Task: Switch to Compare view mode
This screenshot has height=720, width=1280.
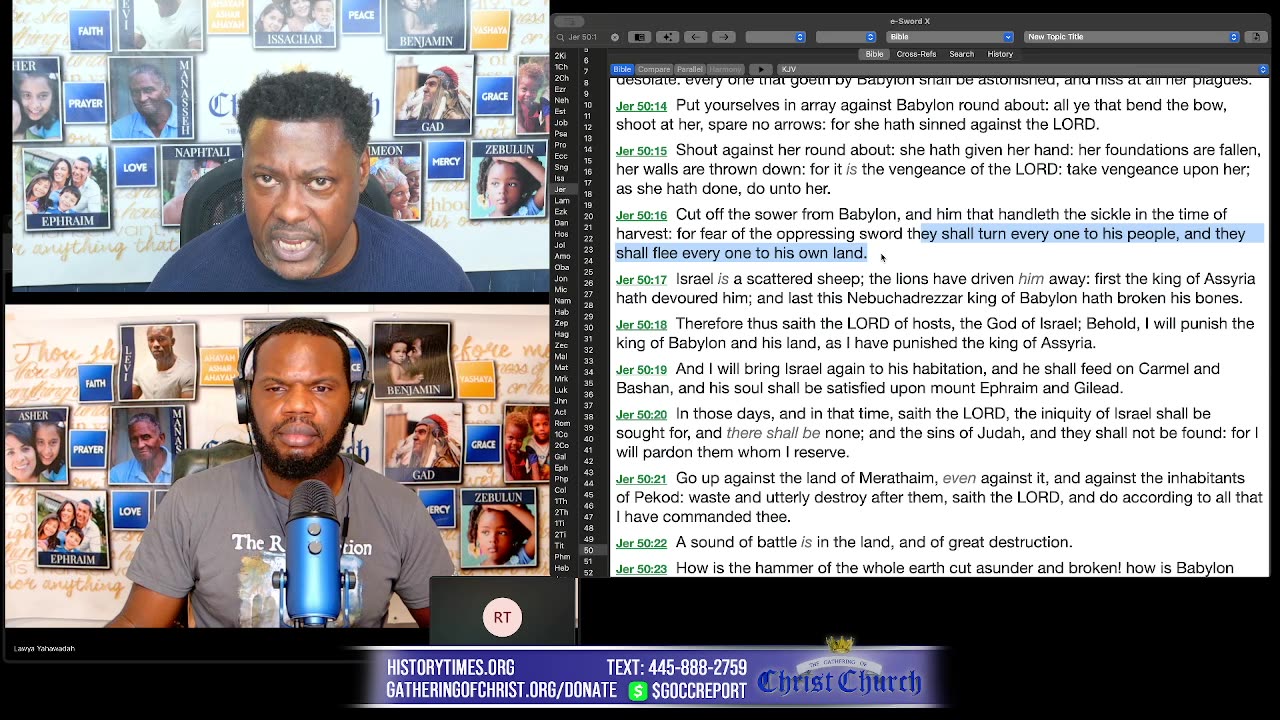Action: coord(654,69)
